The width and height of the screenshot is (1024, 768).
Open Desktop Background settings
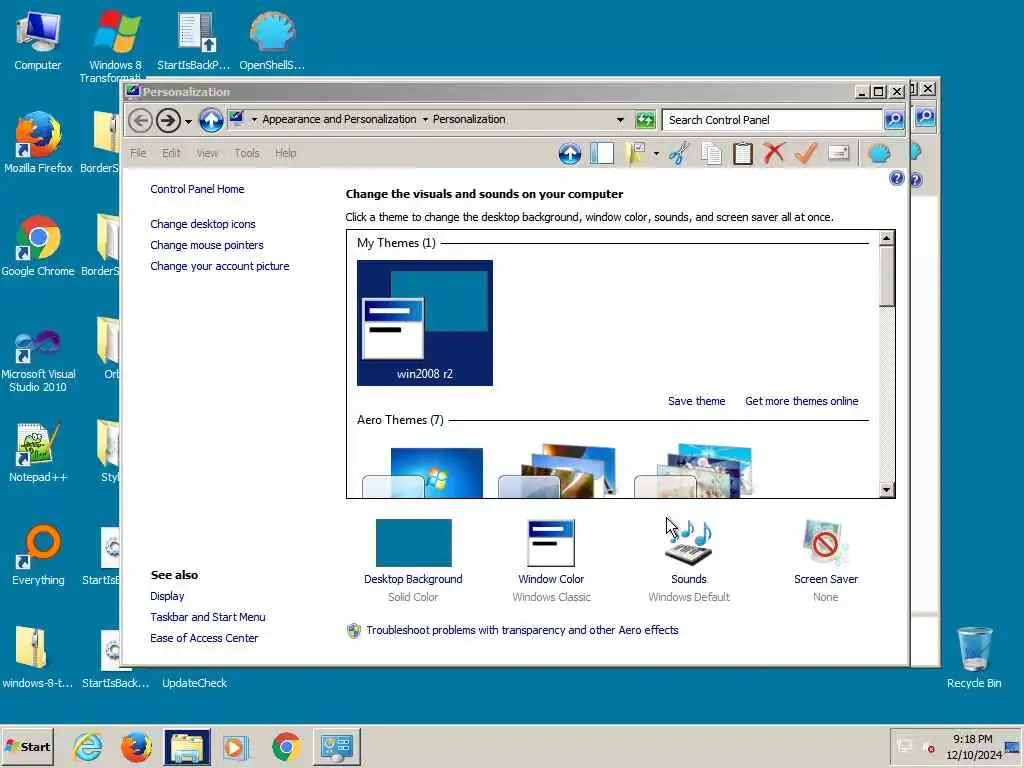413,561
